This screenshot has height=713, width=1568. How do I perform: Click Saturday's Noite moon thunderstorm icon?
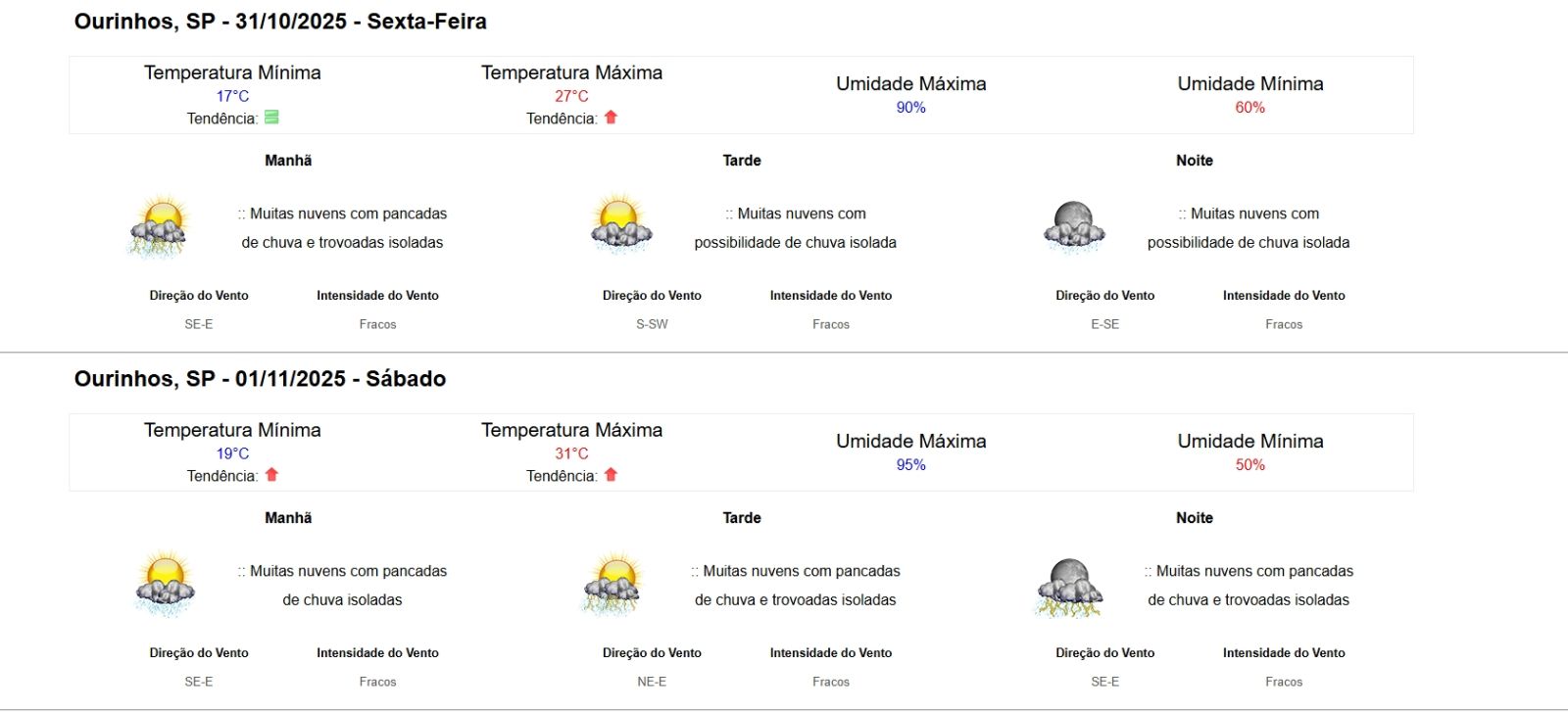1069,588
